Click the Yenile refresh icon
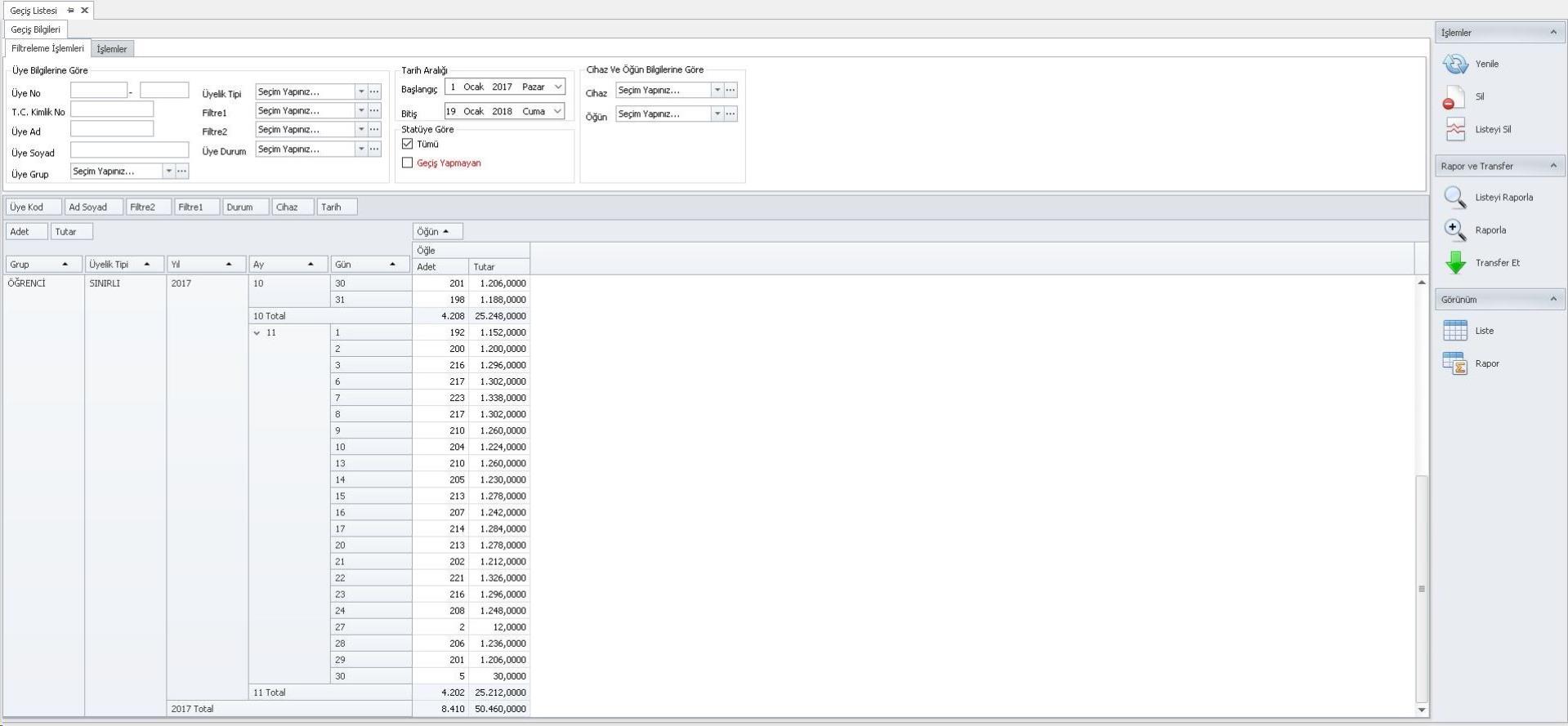Screen dimensions: 1568x726 (1455, 64)
